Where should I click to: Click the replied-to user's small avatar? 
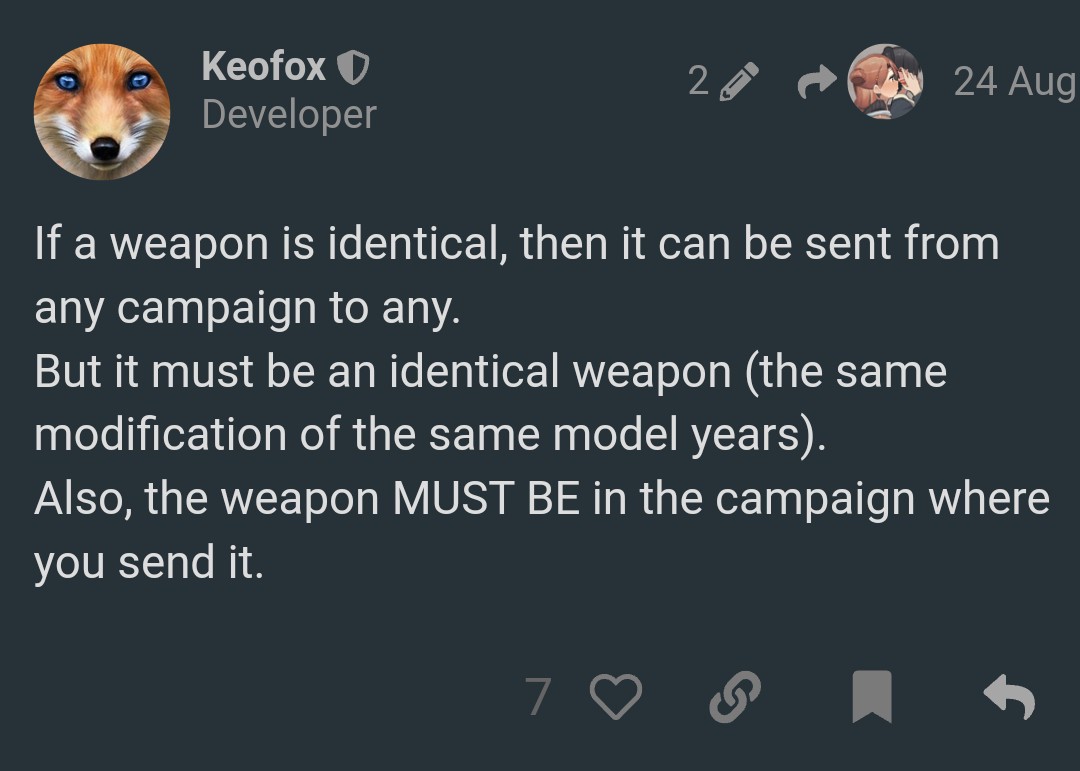click(x=884, y=81)
